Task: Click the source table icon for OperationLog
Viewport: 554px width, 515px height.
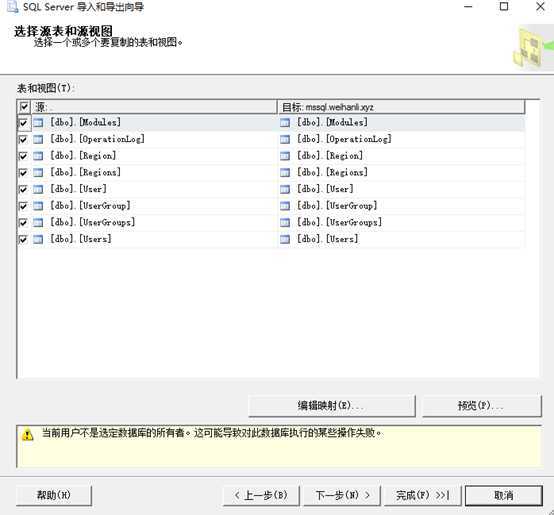Action: click(38, 139)
